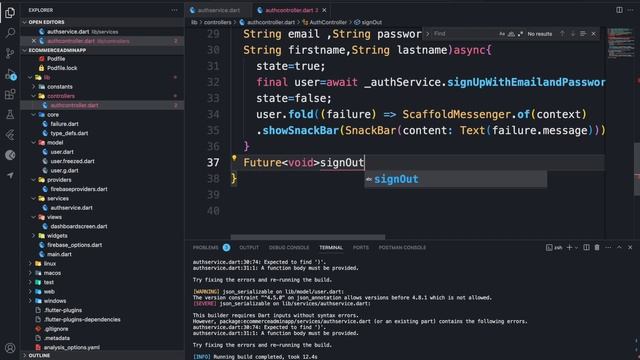Collapse the providers folder
640x360 pixels.
[34, 180]
